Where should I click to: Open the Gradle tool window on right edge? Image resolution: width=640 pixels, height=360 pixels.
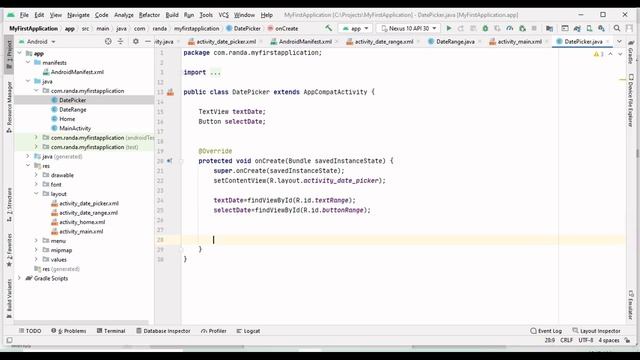tap(631, 52)
